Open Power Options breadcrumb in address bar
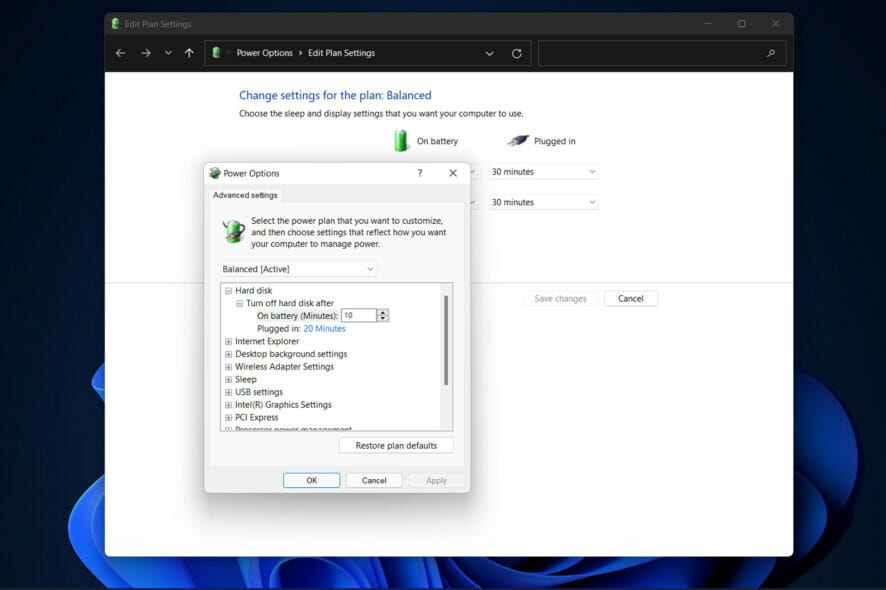 click(x=264, y=53)
